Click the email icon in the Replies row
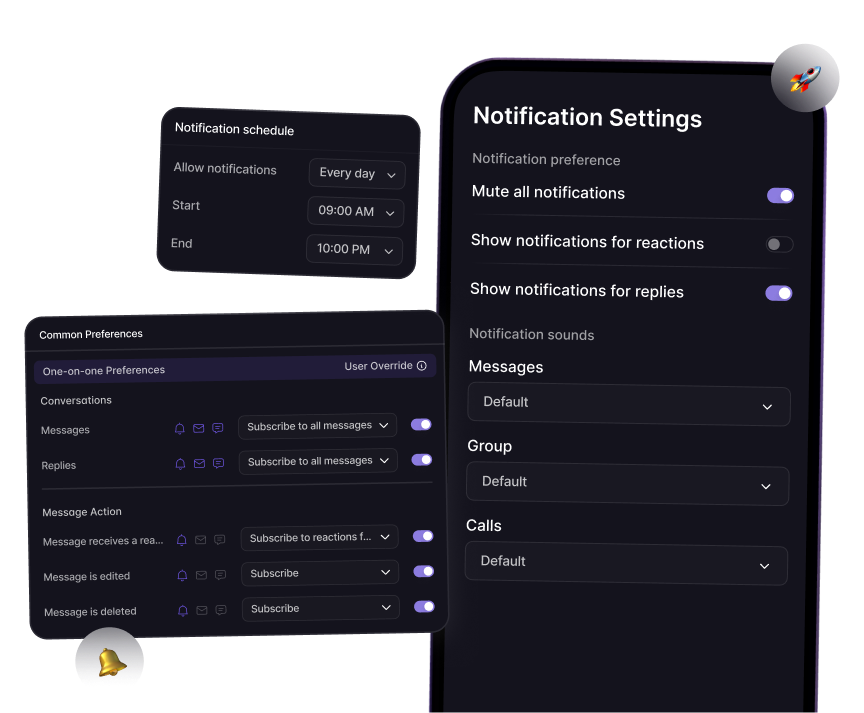864x713 pixels. [199, 464]
